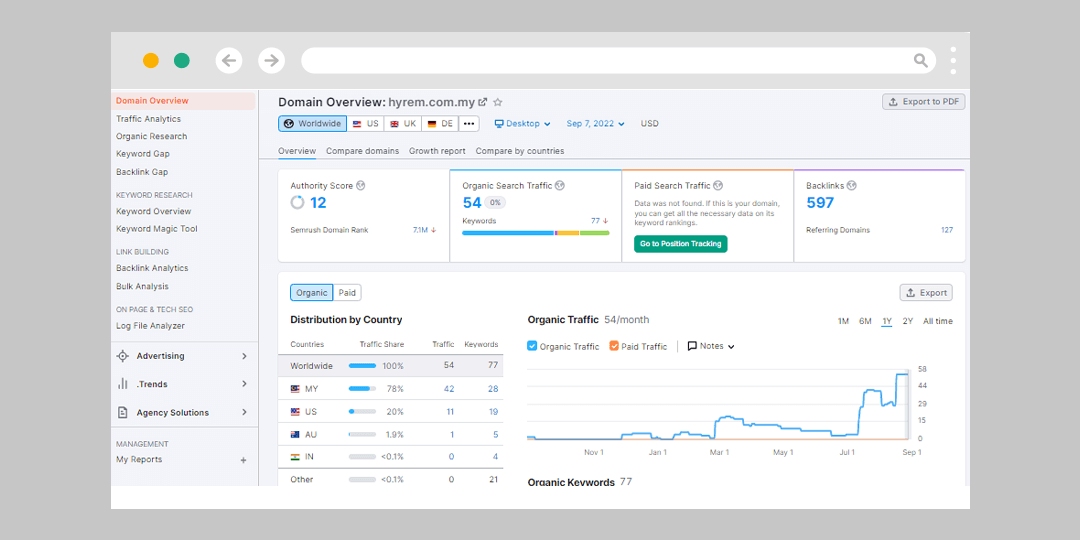Switch distribution view to Paid
Image resolution: width=1080 pixels, height=540 pixels.
[347, 293]
